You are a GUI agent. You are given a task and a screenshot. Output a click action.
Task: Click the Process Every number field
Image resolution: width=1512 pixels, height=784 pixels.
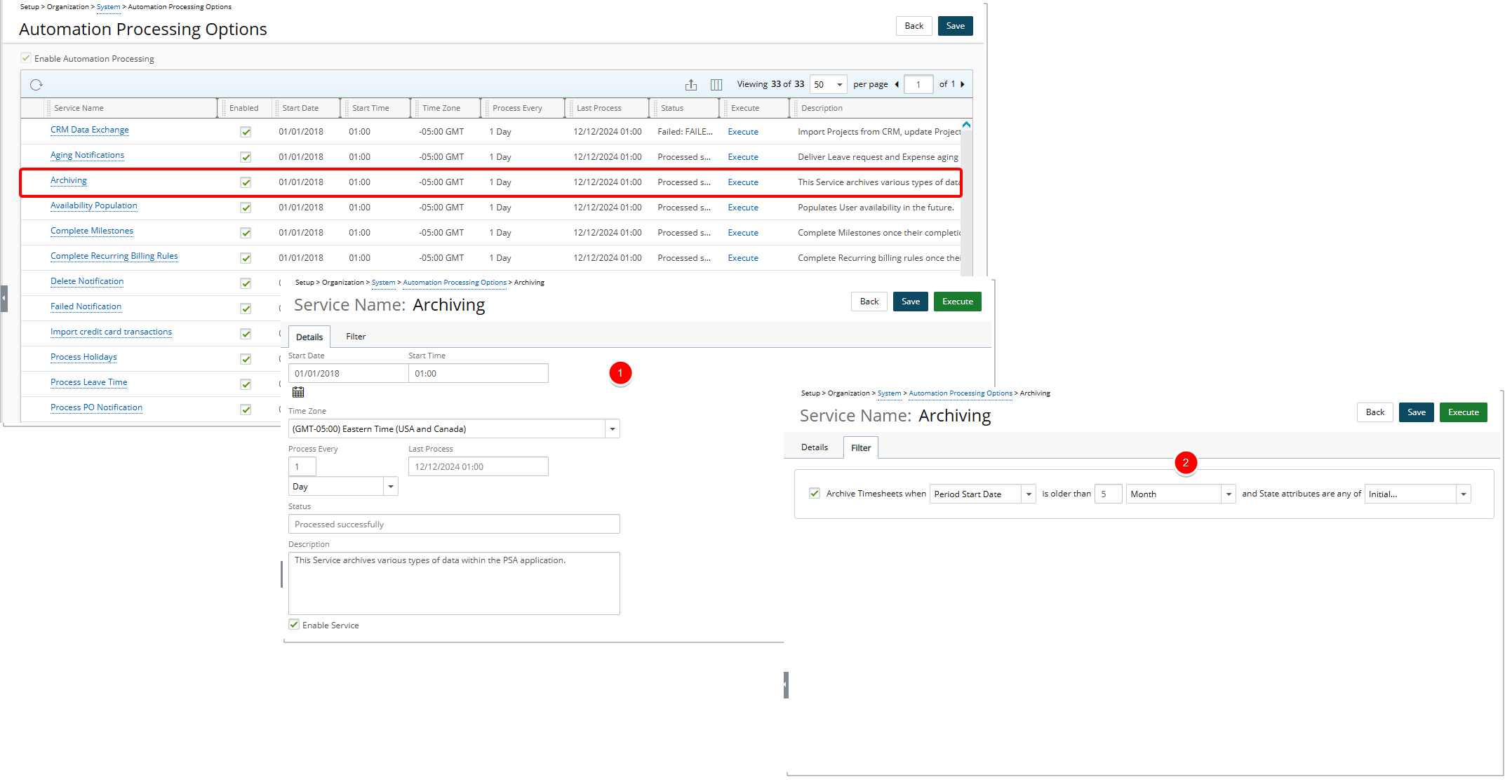[302, 467]
